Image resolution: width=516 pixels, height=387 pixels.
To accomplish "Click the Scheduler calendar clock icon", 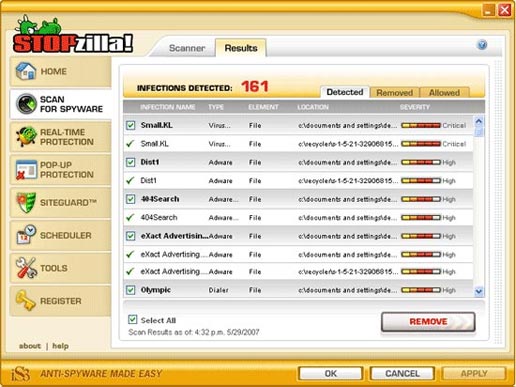I will click(26, 235).
